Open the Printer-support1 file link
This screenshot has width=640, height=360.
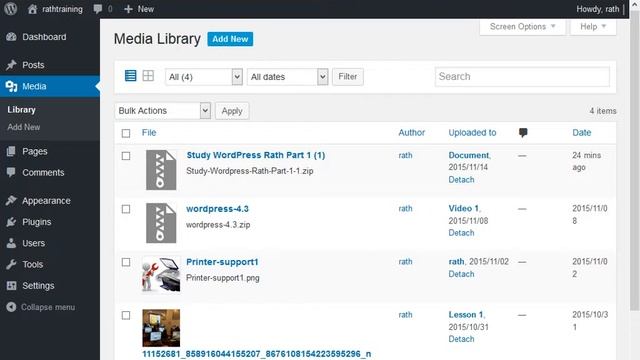pyautogui.click(x=222, y=262)
